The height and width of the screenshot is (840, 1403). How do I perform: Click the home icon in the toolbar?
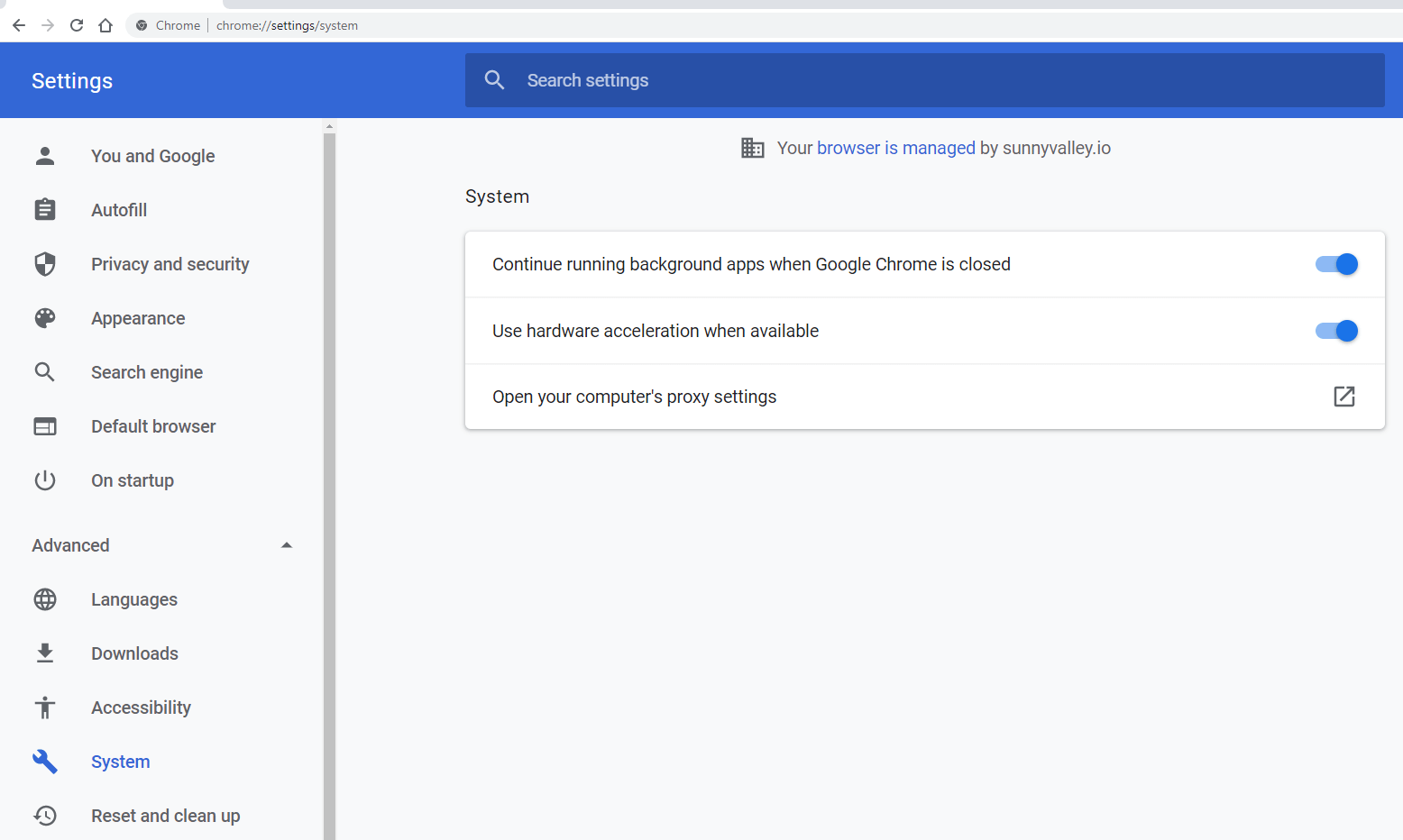tap(105, 25)
